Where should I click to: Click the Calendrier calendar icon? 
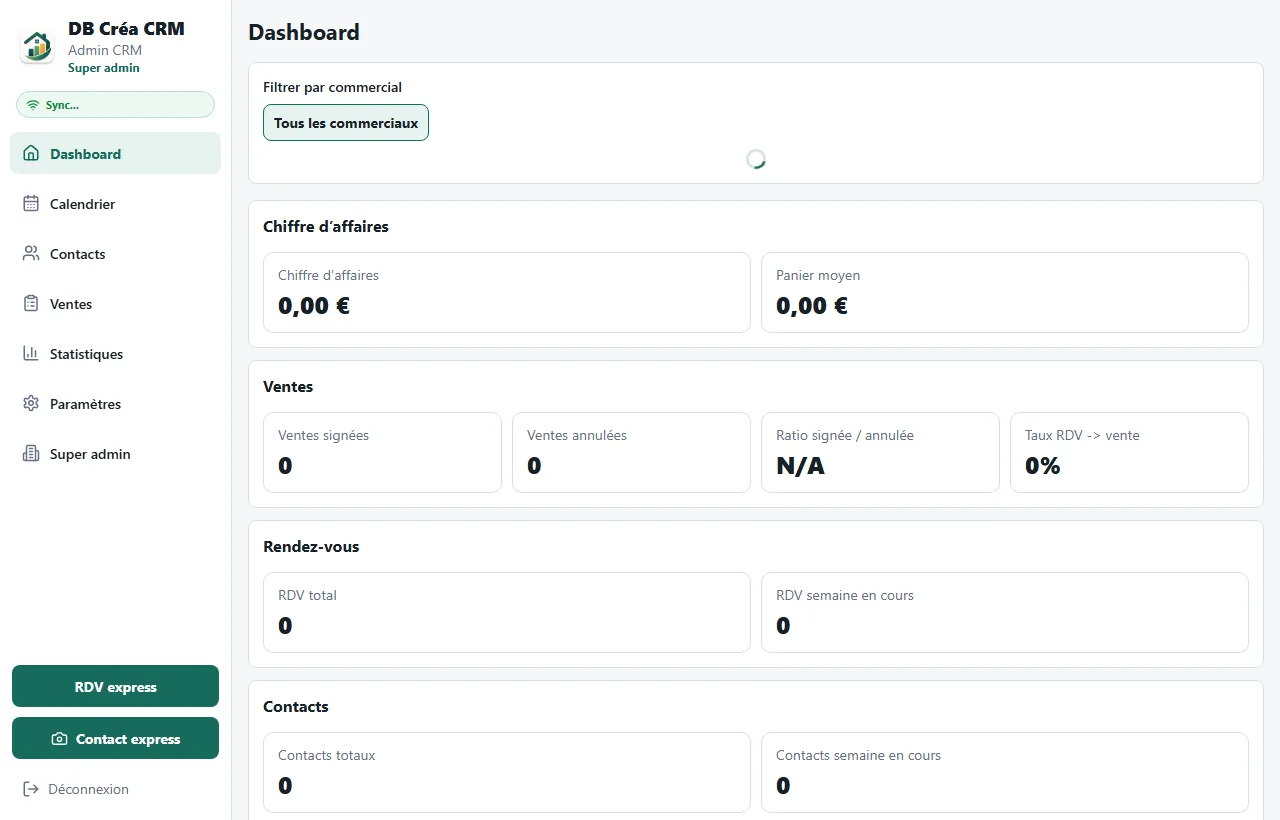[x=31, y=204]
